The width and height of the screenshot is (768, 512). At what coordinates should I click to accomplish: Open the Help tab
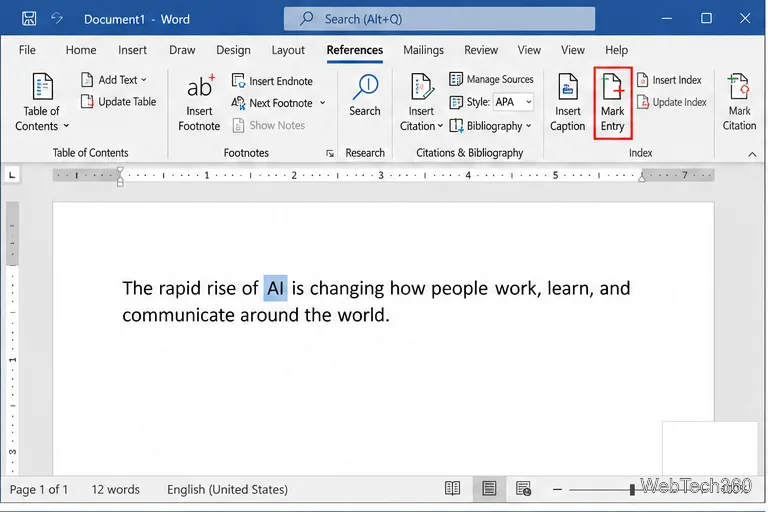pos(616,50)
